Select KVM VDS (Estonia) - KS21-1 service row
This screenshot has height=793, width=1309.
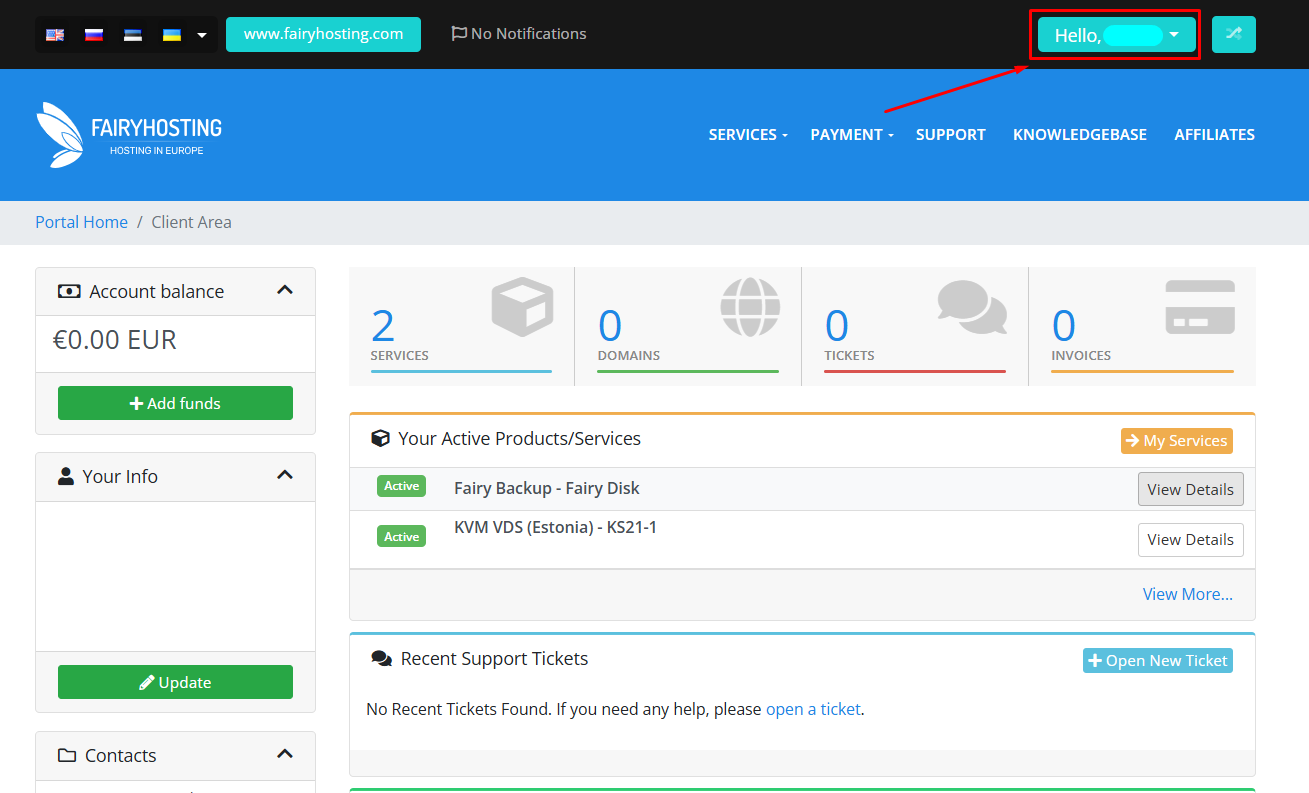click(802, 540)
